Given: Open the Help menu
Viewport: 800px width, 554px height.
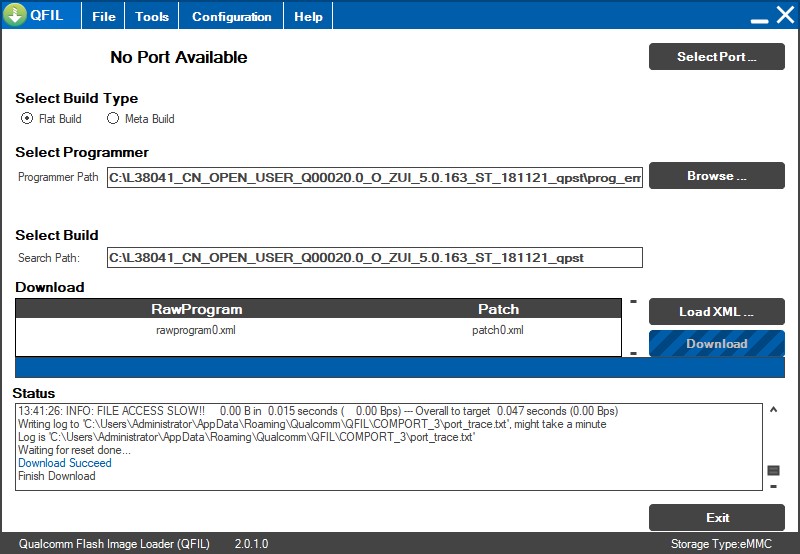Looking at the screenshot, I should click(x=308, y=17).
